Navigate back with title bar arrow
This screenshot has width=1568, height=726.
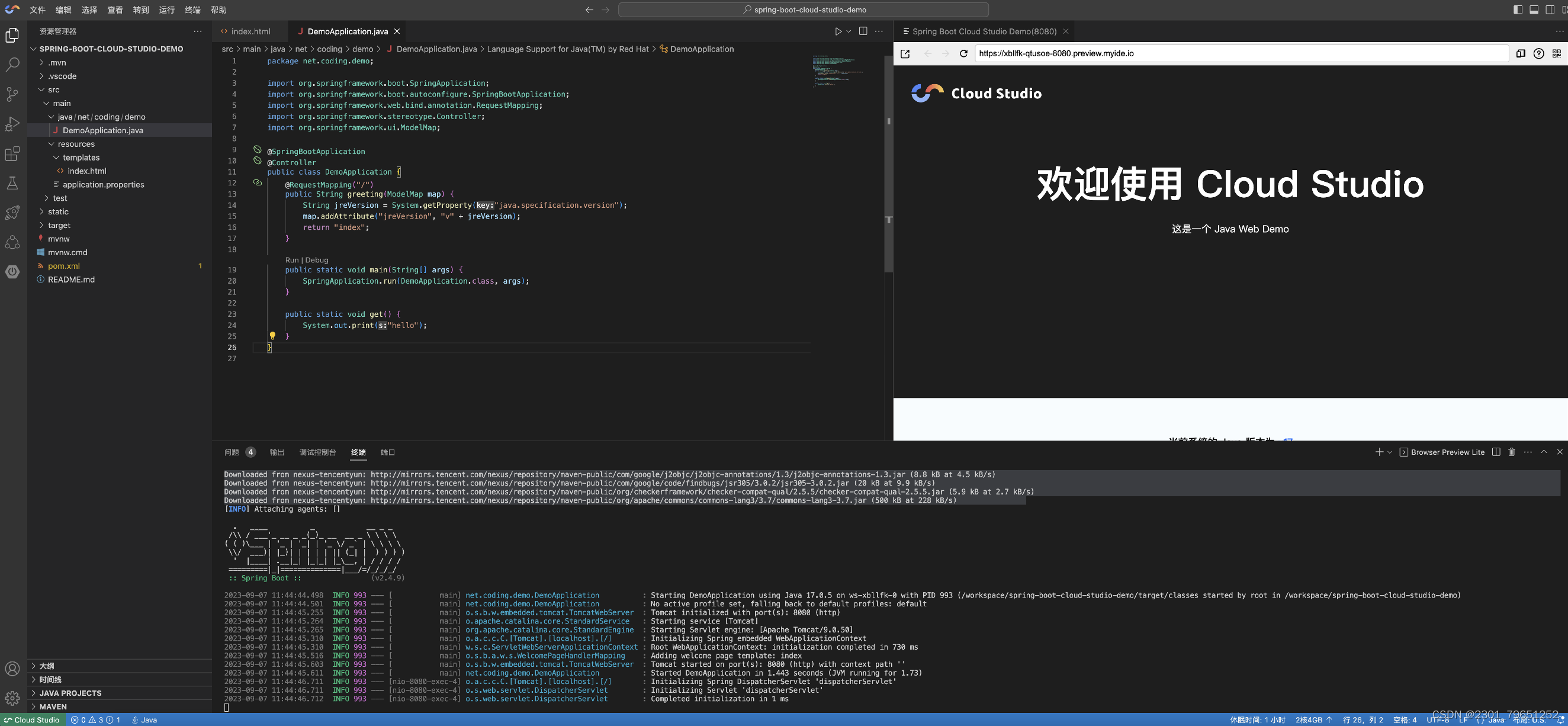pos(589,9)
